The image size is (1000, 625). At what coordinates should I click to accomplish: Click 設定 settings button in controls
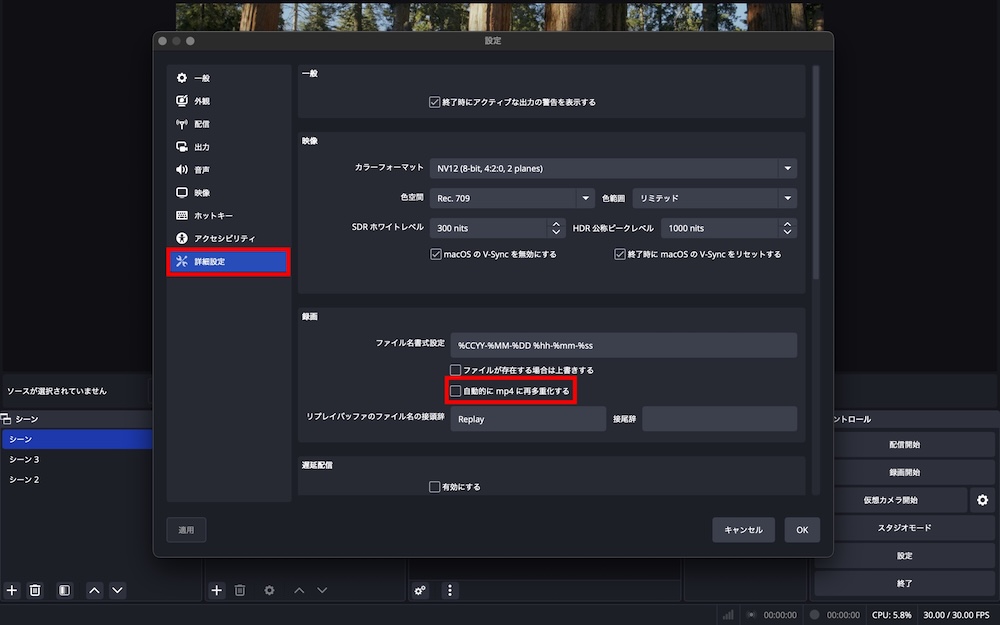[905, 555]
